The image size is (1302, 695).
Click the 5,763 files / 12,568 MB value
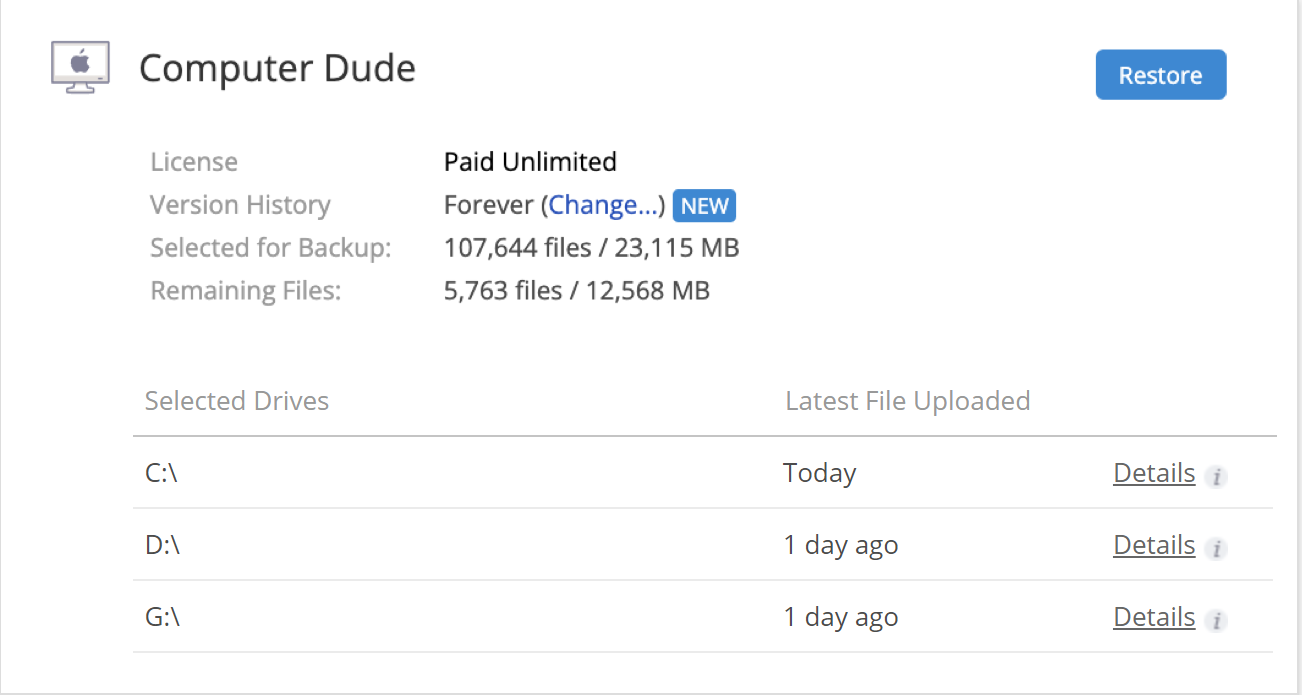pos(577,291)
